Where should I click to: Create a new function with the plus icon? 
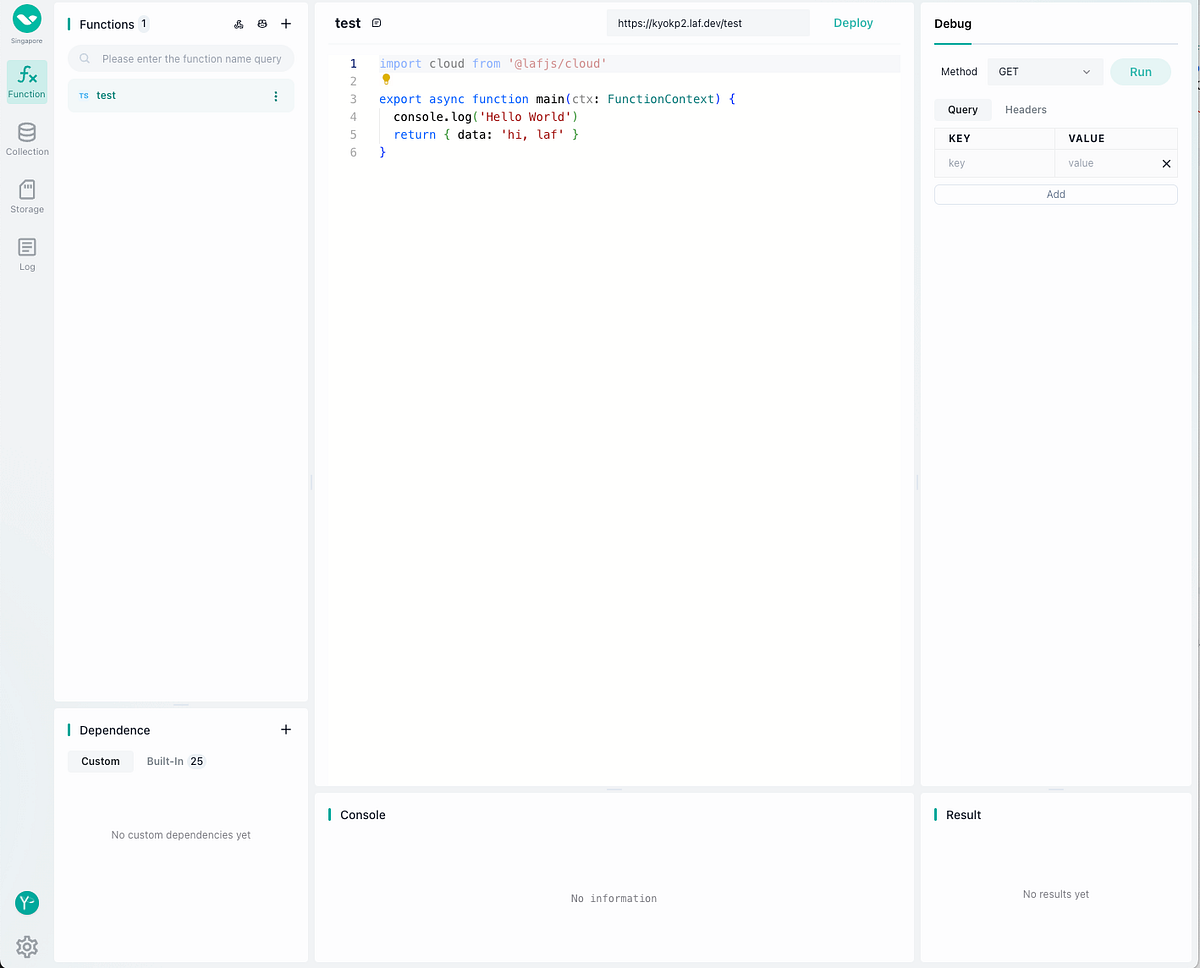(286, 24)
